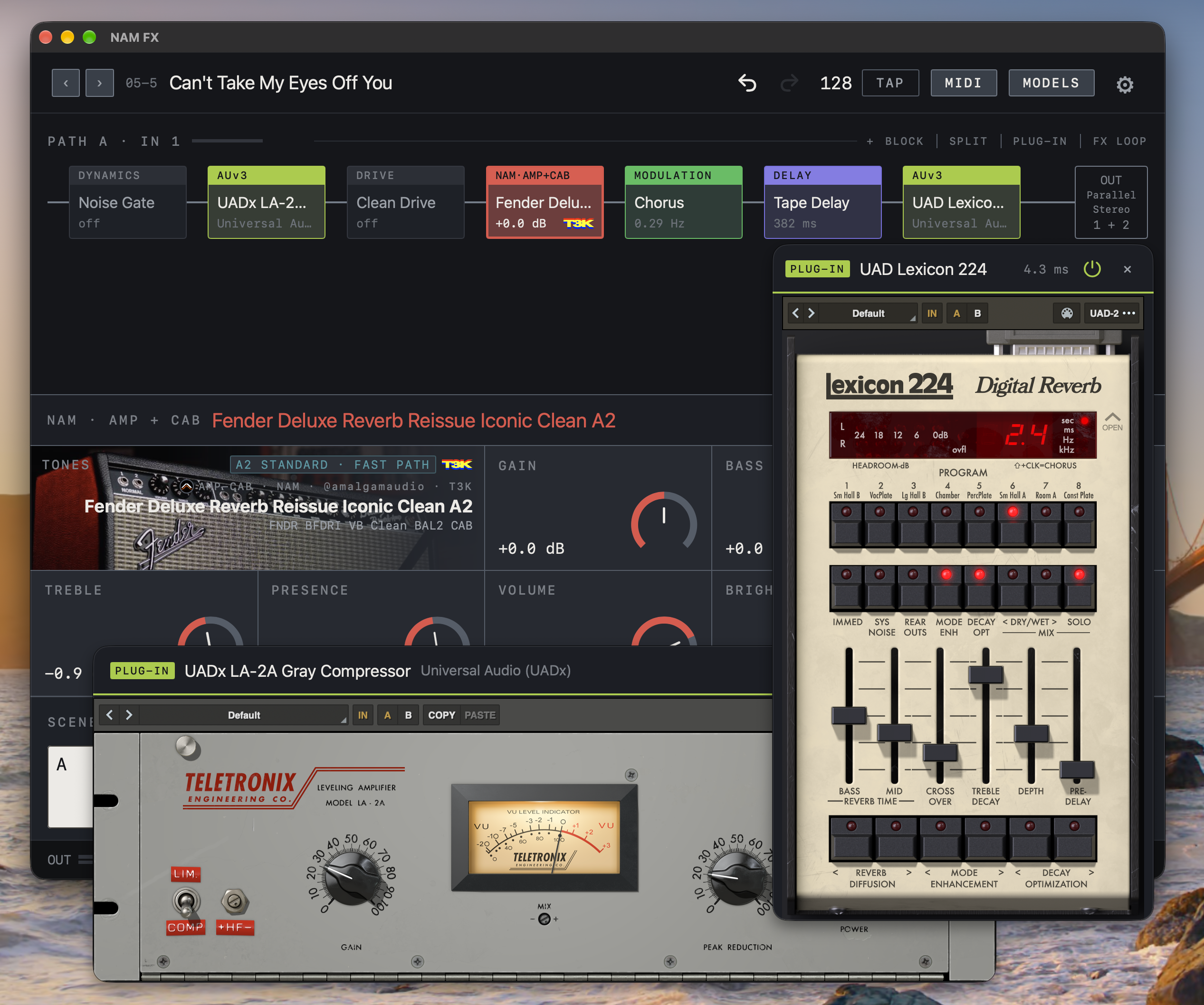Toggle IN bypass on Lexicon toolbar
This screenshot has width=1204, height=1005.
point(932,313)
